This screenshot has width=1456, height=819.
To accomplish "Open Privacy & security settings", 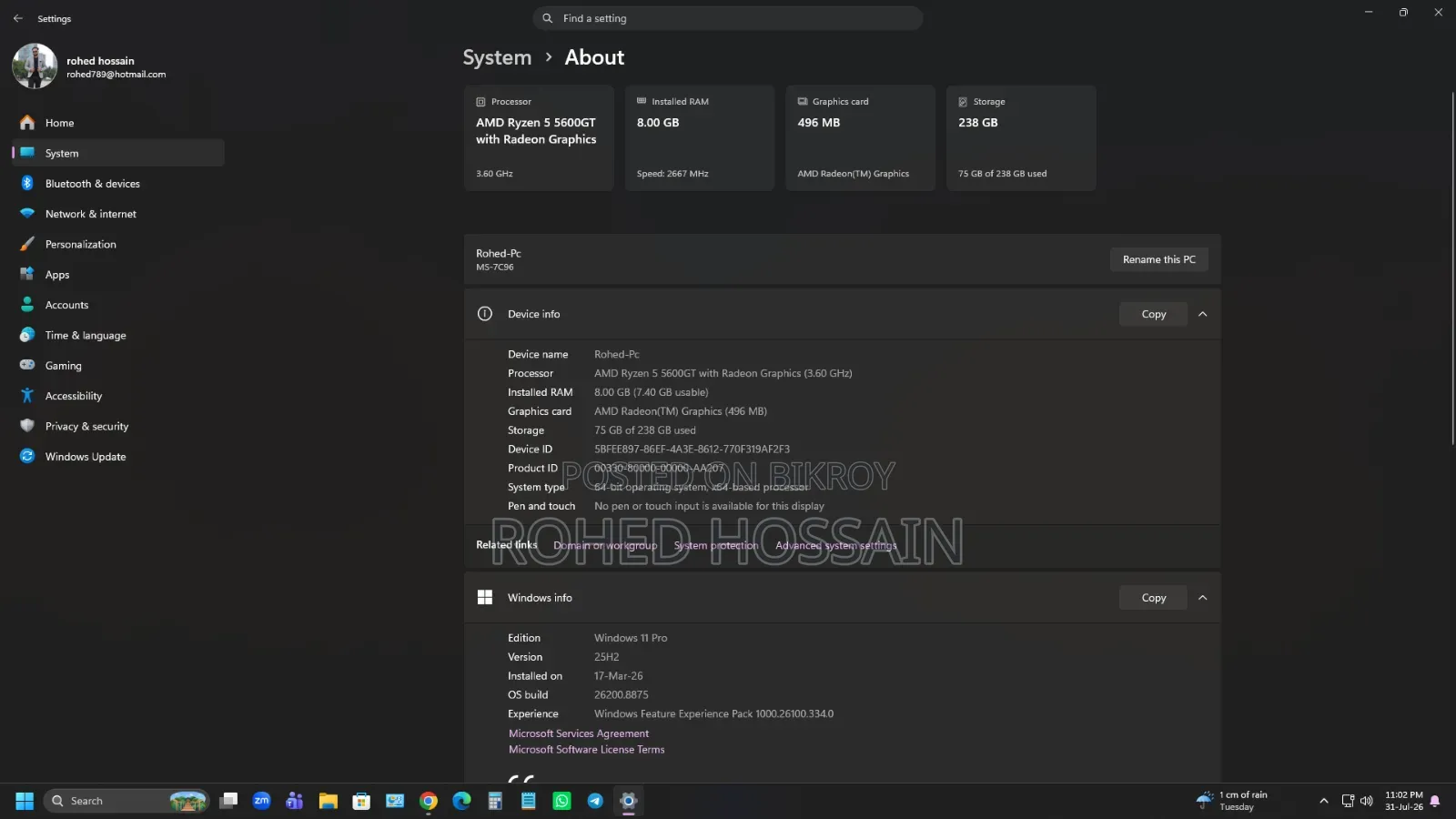I will pyautogui.click(x=118, y=426).
